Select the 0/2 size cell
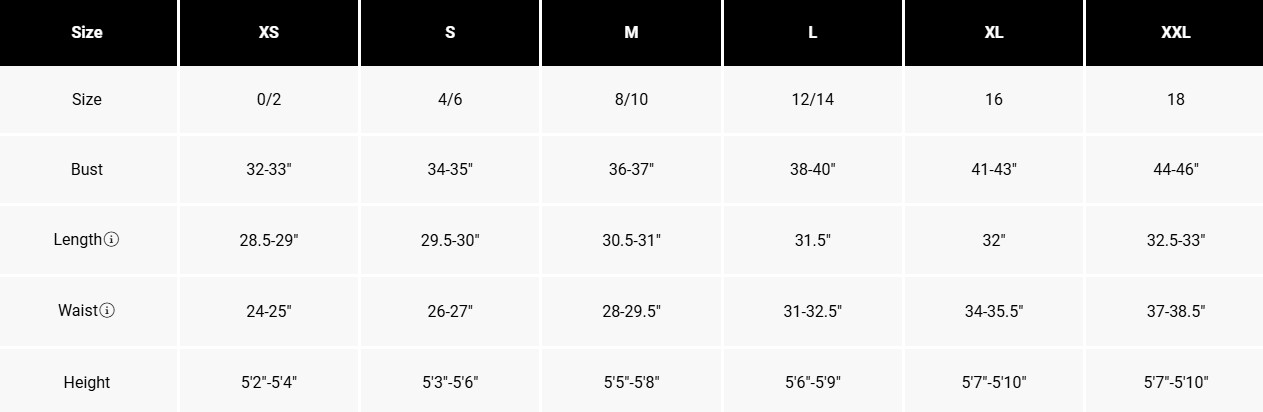 (269, 99)
